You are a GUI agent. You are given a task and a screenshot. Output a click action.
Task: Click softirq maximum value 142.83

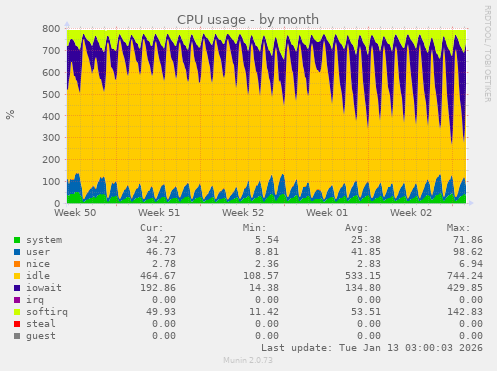coord(465,312)
